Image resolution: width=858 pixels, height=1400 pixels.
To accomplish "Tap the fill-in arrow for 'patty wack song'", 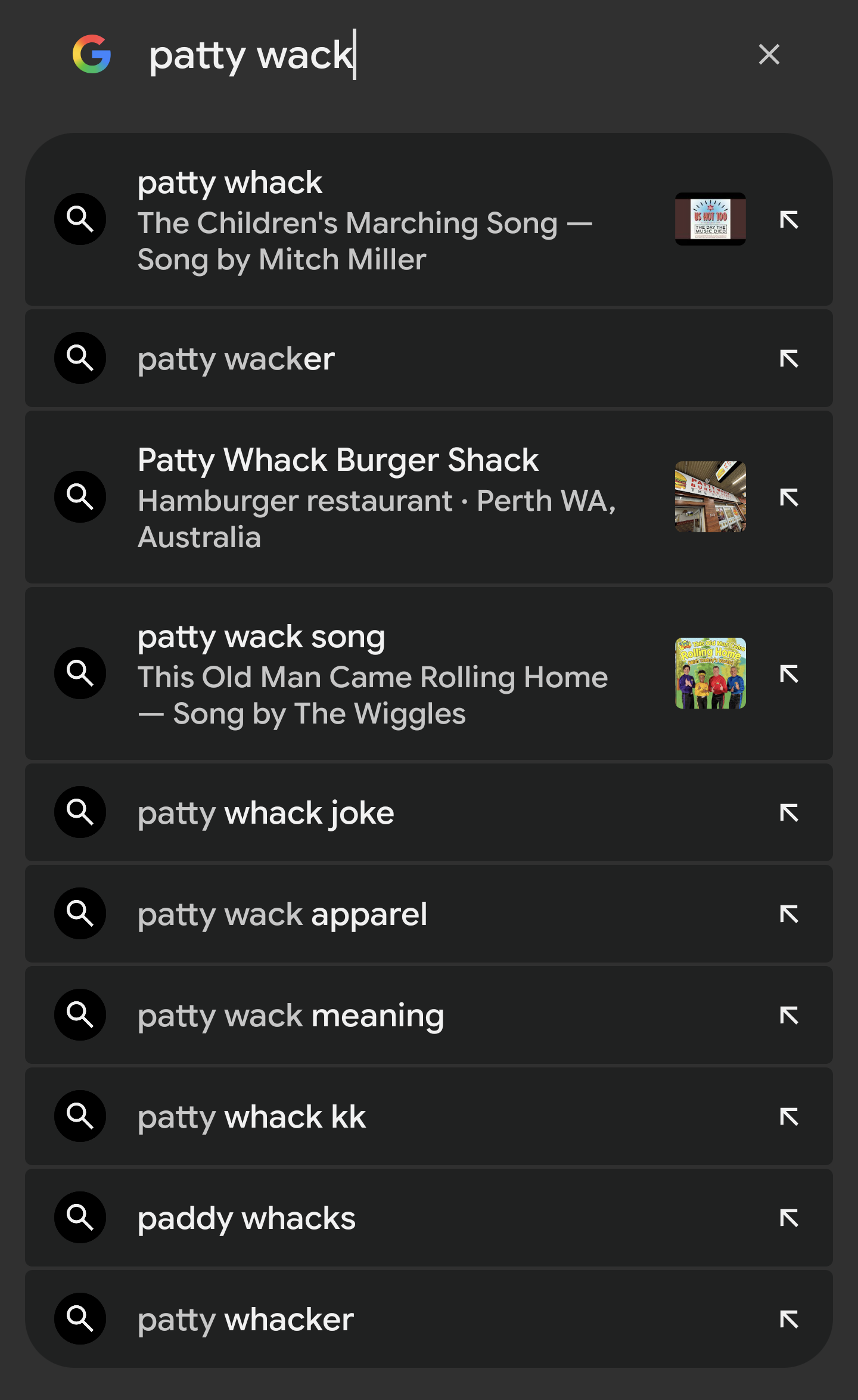I will click(x=789, y=673).
